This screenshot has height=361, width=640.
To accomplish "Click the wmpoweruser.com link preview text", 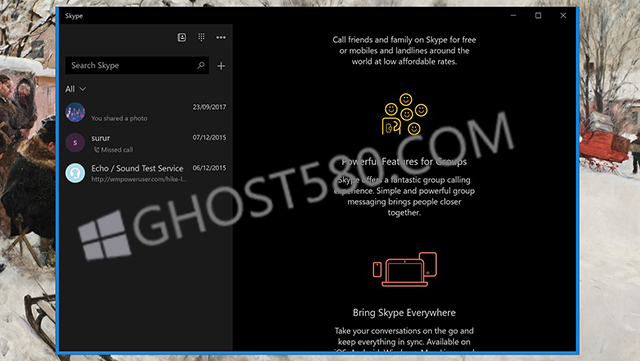I will coord(139,179).
